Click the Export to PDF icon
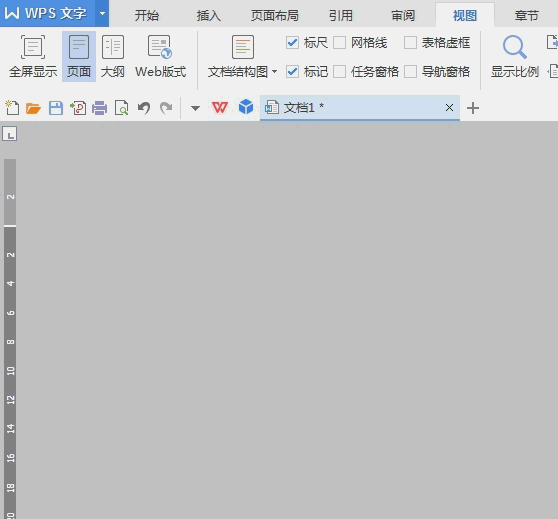This screenshot has height=519, width=558. click(x=78, y=108)
